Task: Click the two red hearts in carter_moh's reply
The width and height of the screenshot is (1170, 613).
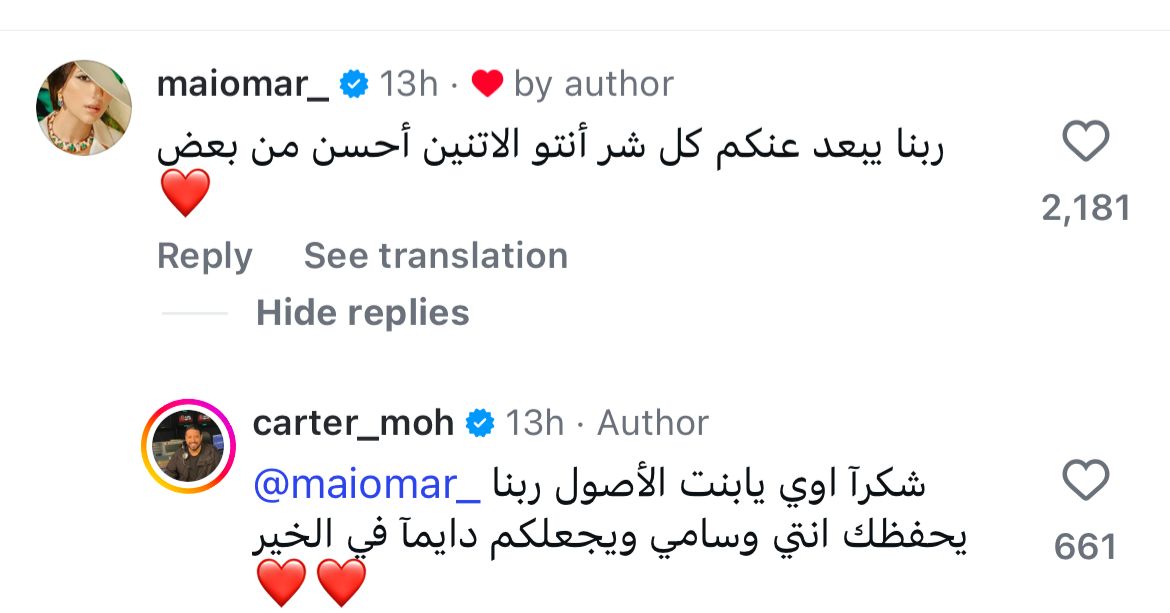Action: (x=311, y=584)
